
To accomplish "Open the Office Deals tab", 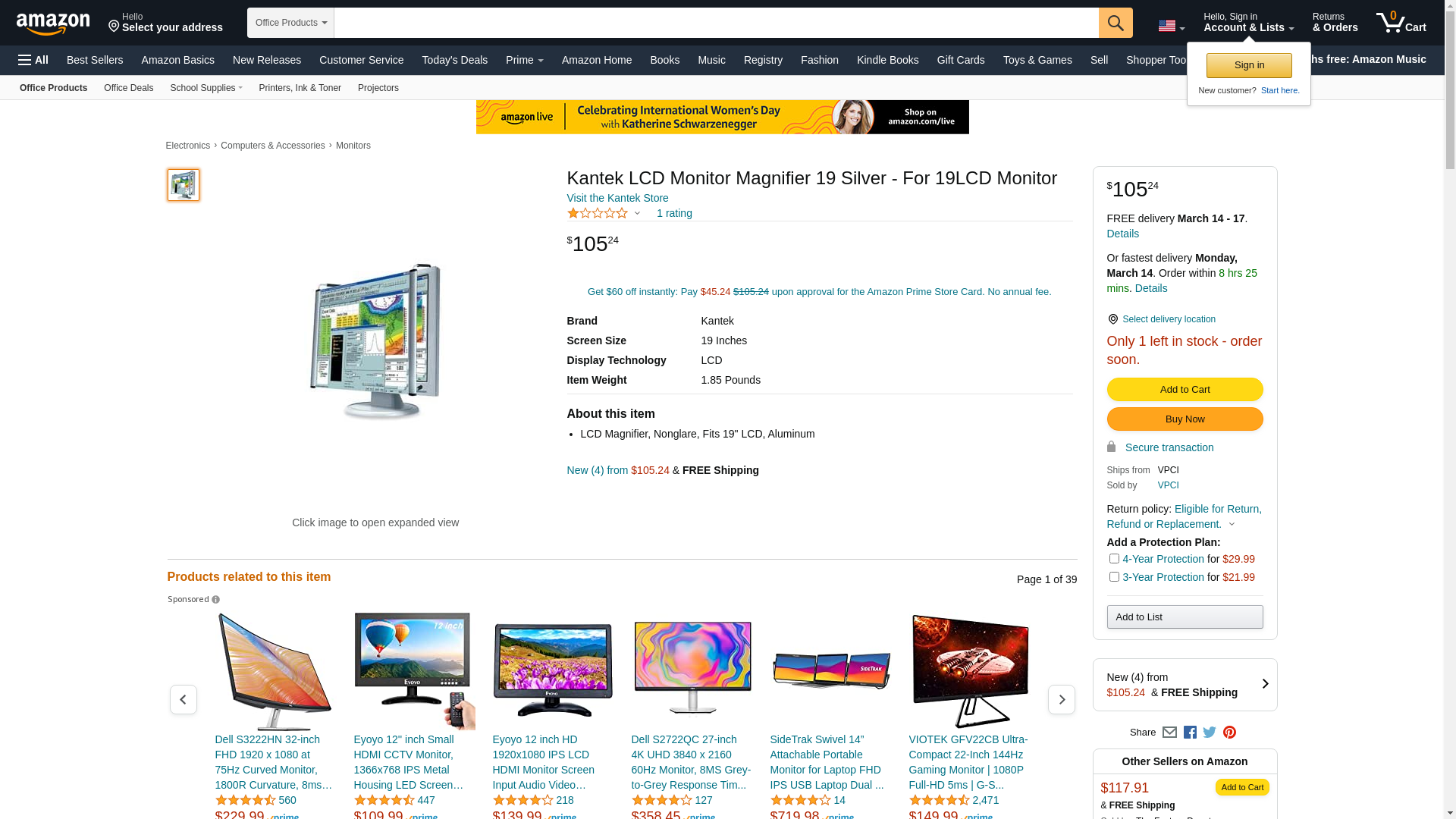I will coord(128,88).
